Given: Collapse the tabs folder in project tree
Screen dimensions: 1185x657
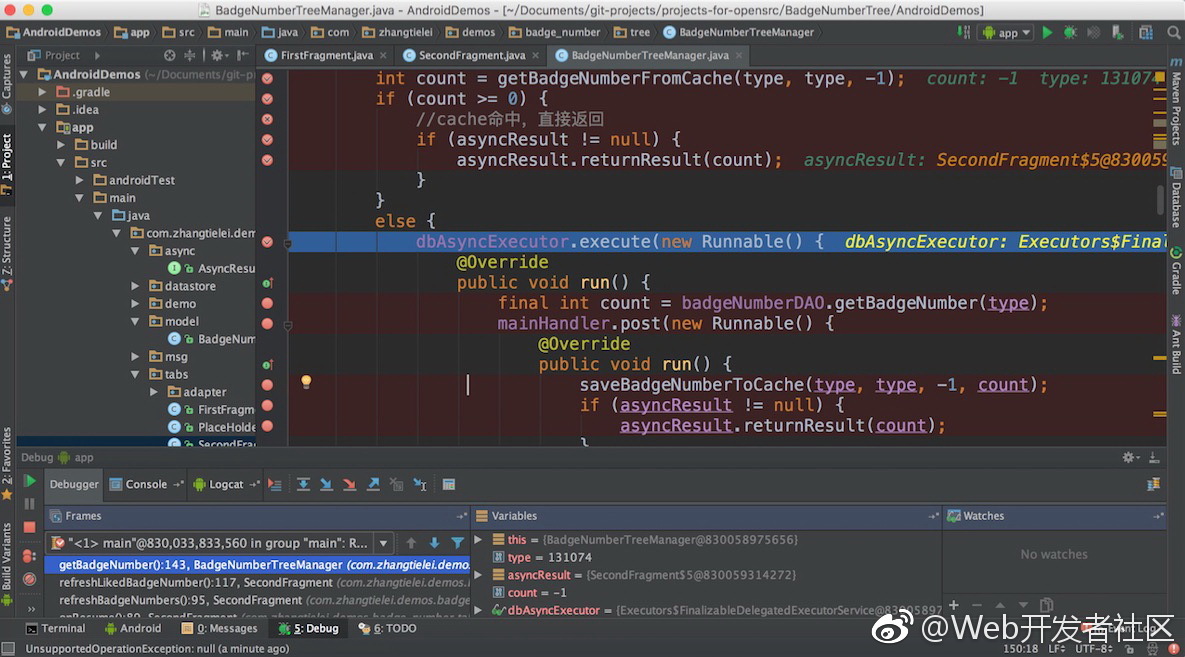Looking at the screenshot, I should point(136,375).
